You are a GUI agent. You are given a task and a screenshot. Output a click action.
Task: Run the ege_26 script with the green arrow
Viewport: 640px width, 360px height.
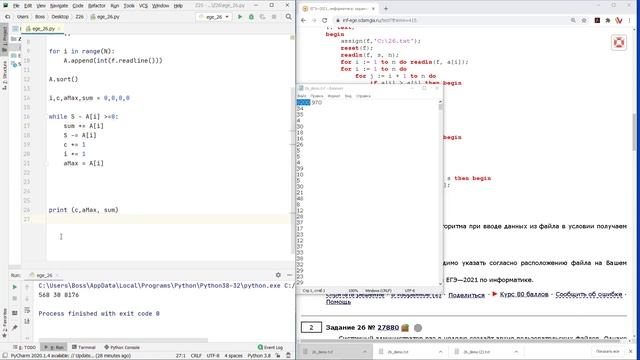tap(240, 17)
